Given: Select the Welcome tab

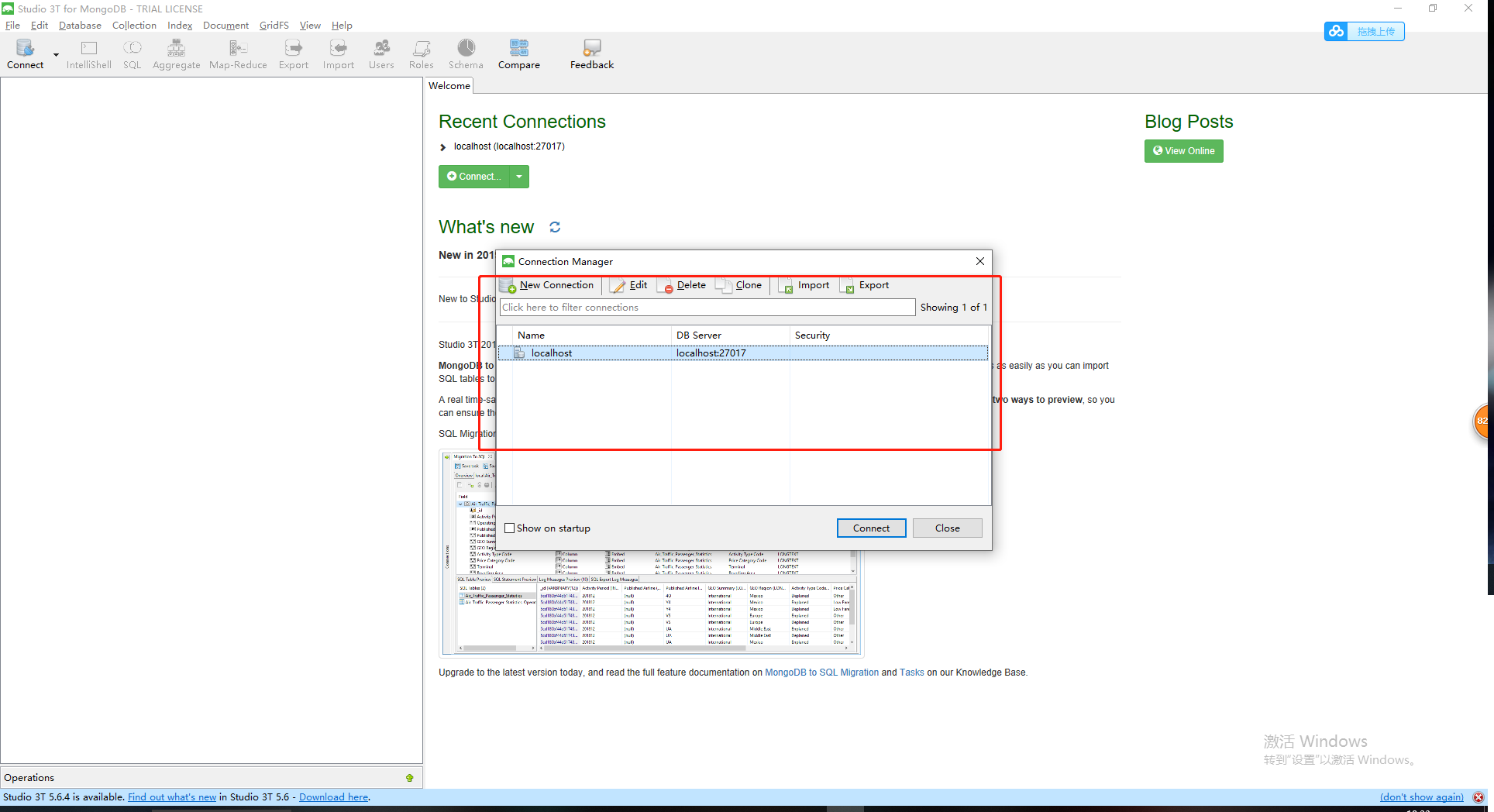Looking at the screenshot, I should 449,85.
